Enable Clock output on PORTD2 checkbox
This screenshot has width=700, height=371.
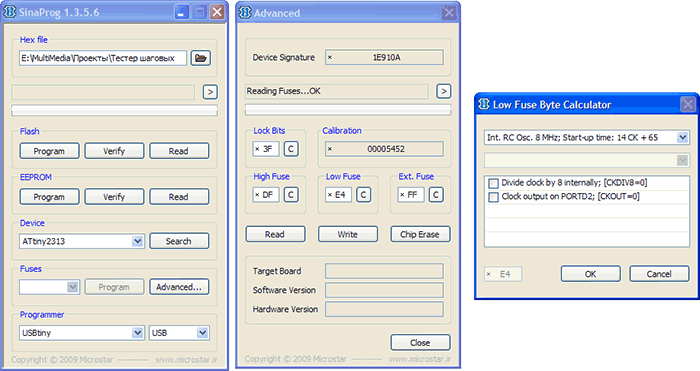pyautogui.click(x=493, y=197)
